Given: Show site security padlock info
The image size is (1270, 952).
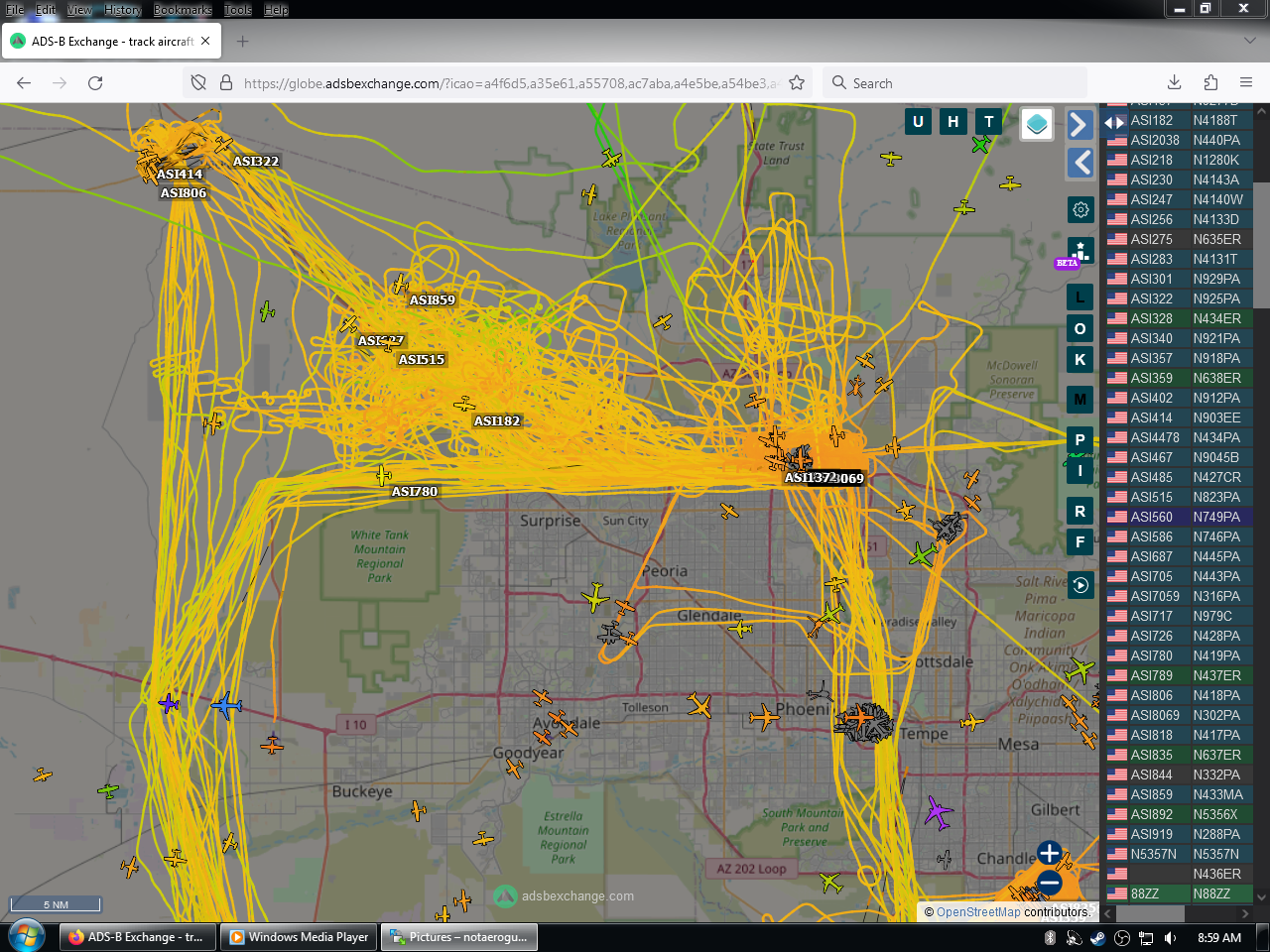Looking at the screenshot, I should tap(225, 83).
